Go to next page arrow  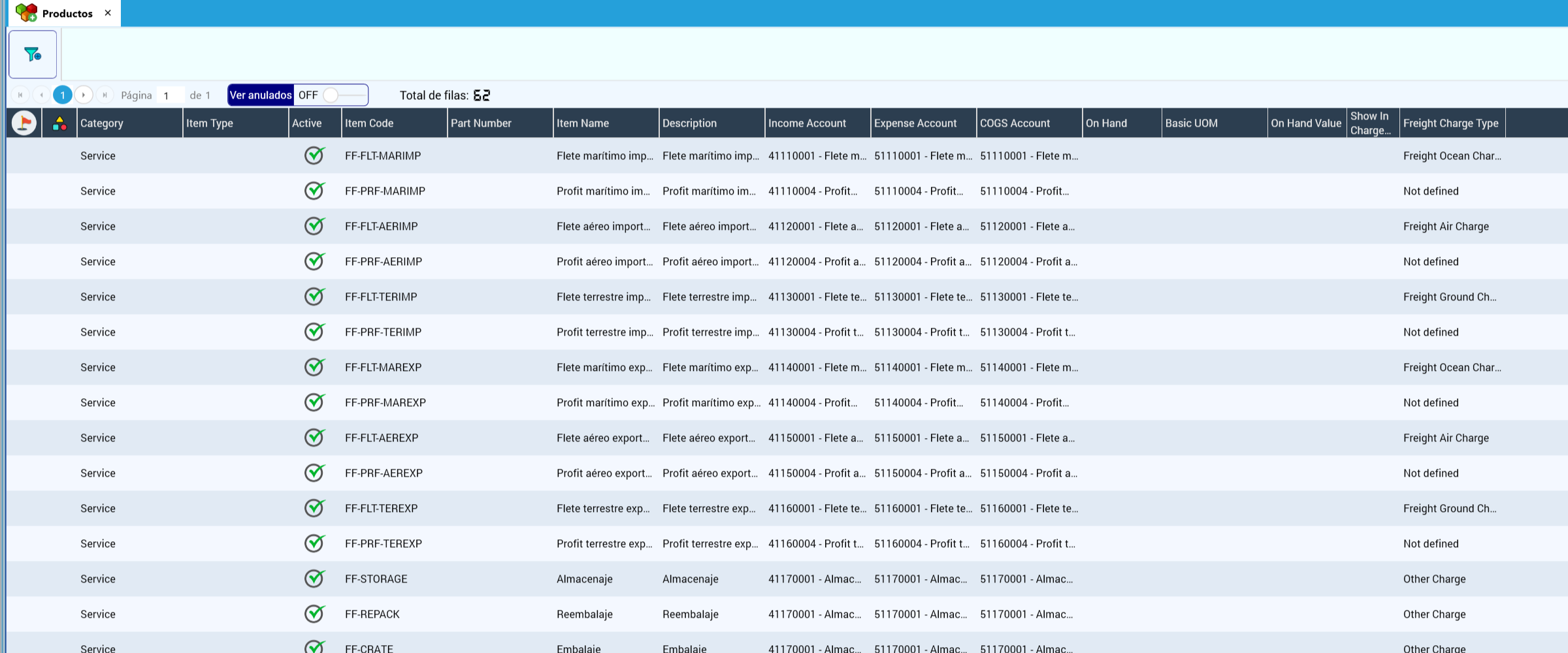tap(84, 95)
